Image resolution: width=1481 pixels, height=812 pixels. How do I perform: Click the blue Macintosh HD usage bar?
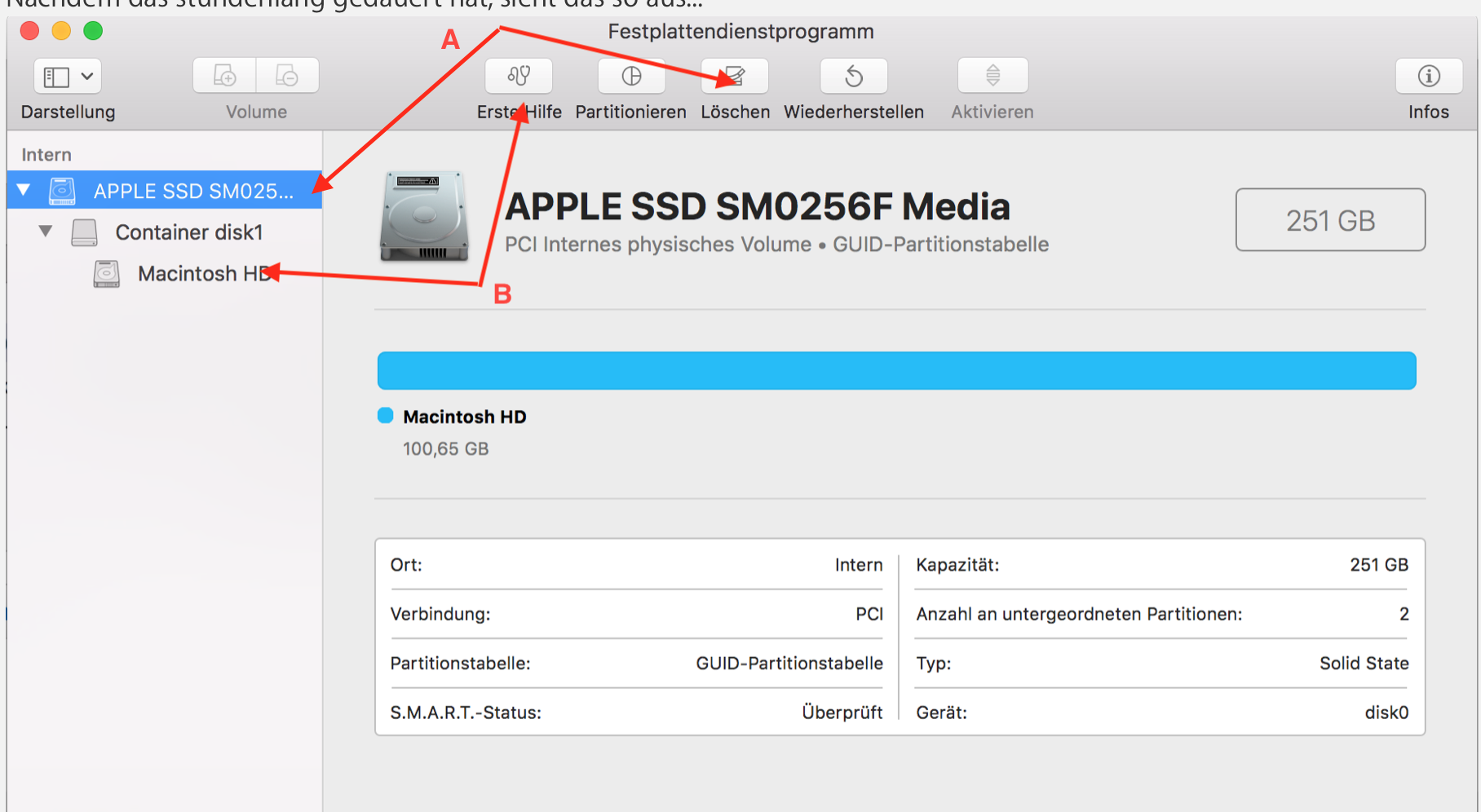pos(895,371)
